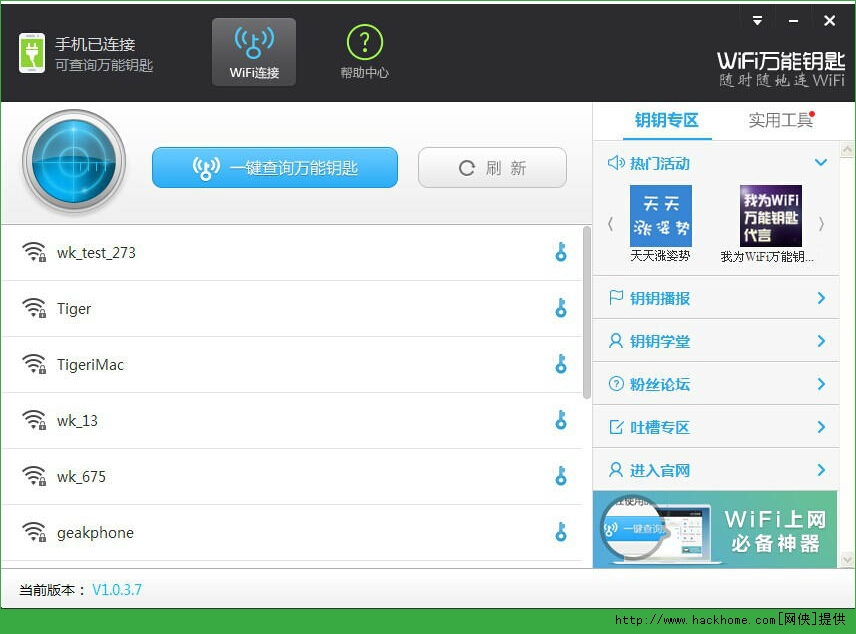Click the WiFi万能钥匙 logo
The height and width of the screenshot is (634, 856).
pyautogui.click(x=781, y=69)
